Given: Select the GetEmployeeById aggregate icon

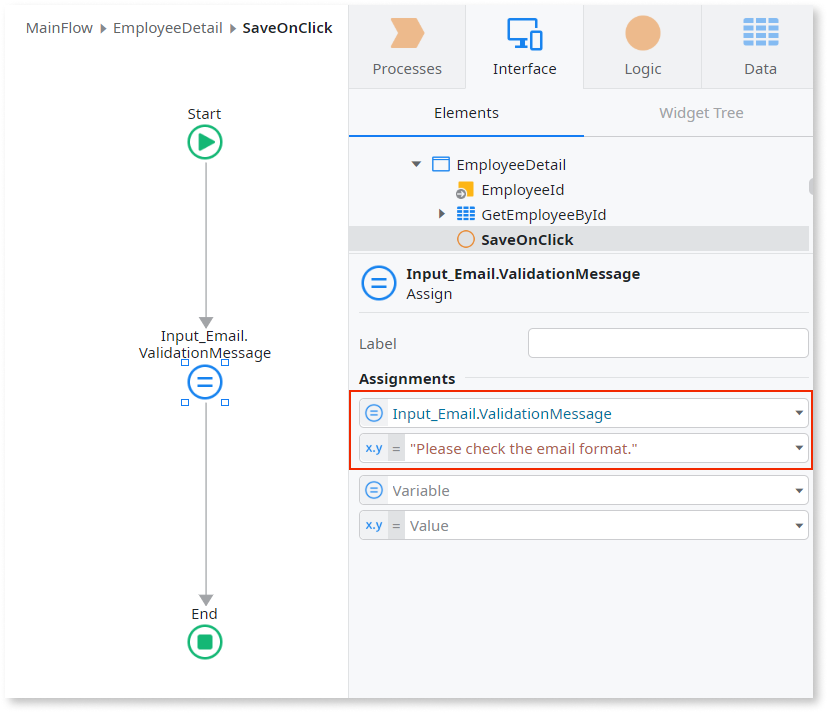Looking at the screenshot, I should point(466,214).
